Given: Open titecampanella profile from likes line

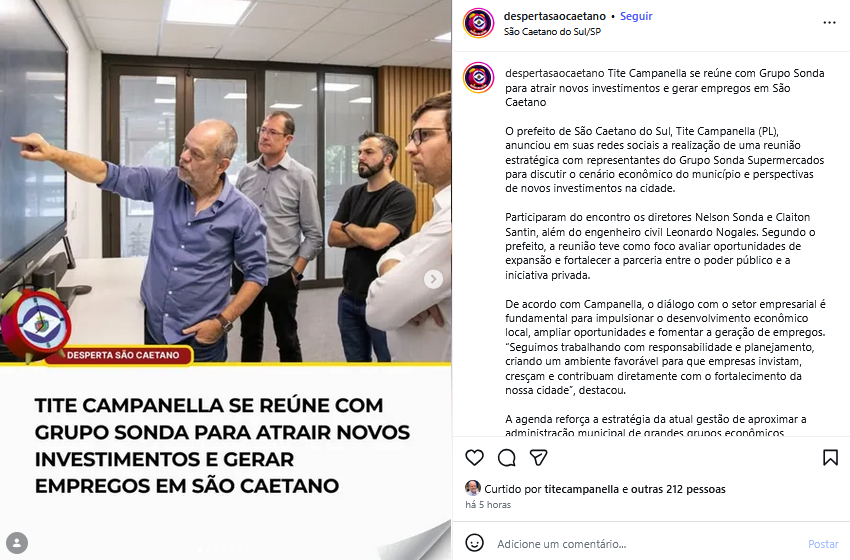Looking at the screenshot, I should click(x=582, y=489).
